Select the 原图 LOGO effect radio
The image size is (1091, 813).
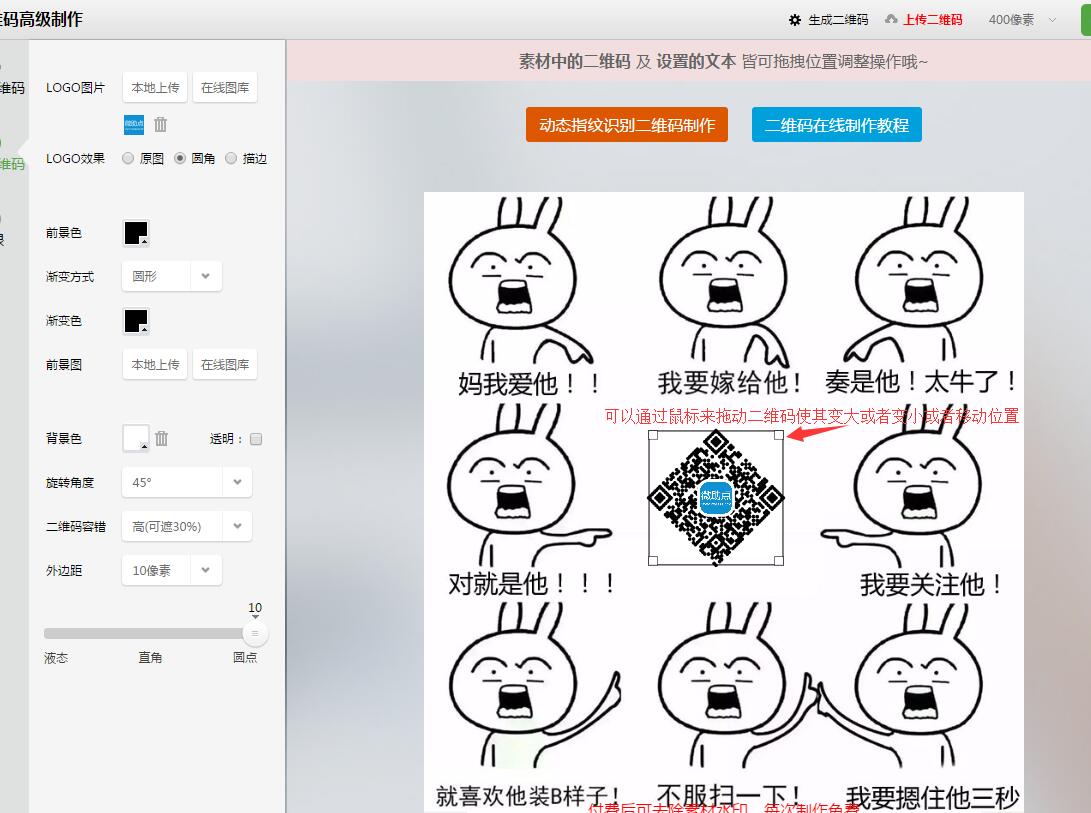(128, 158)
